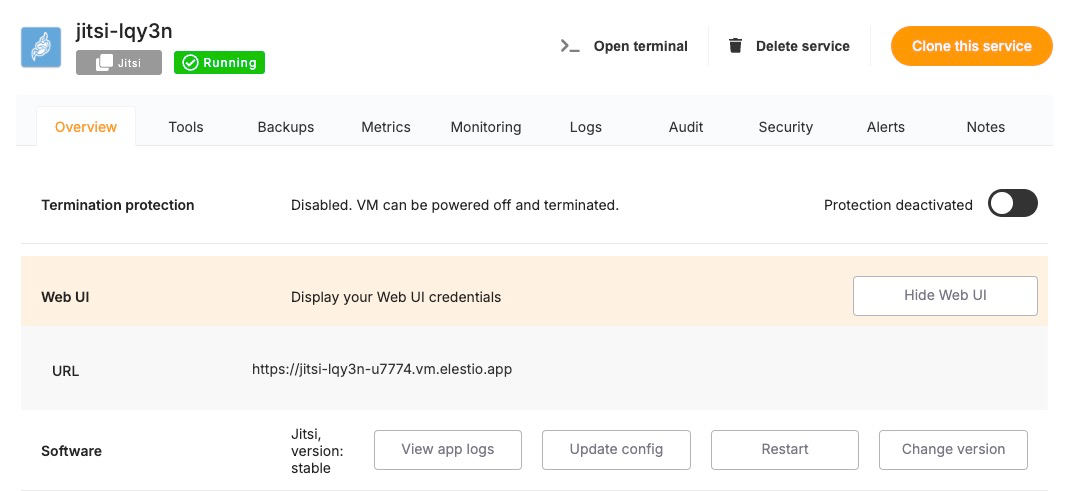Click the terminal prompt icon

[x=569, y=46]
